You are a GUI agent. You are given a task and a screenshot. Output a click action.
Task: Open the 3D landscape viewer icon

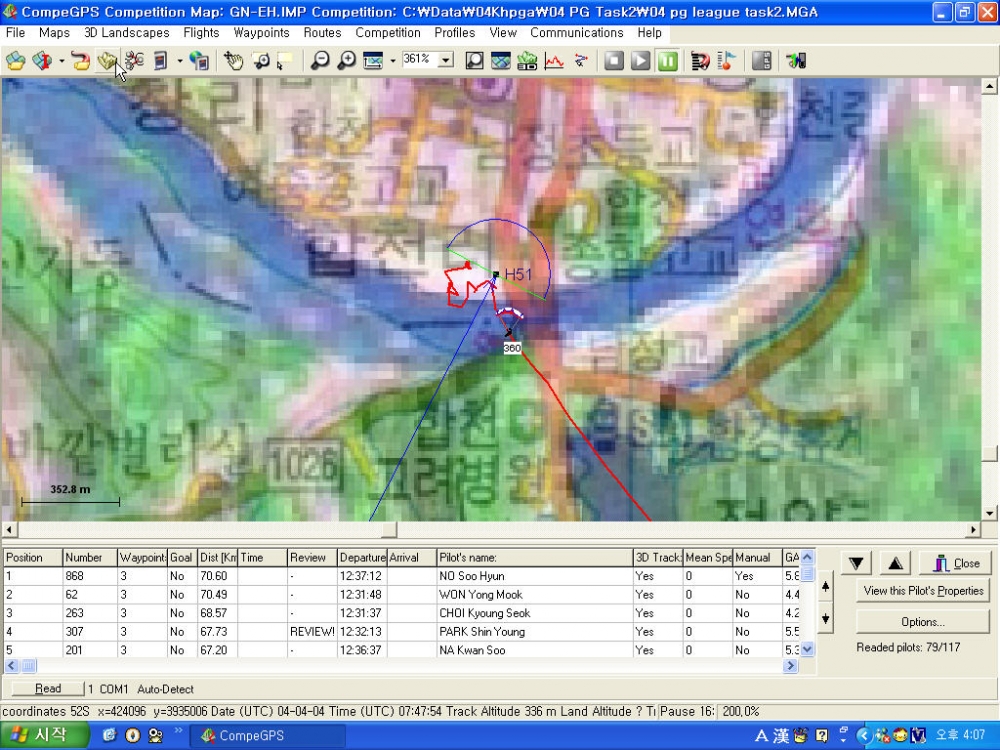pos(527,61)
